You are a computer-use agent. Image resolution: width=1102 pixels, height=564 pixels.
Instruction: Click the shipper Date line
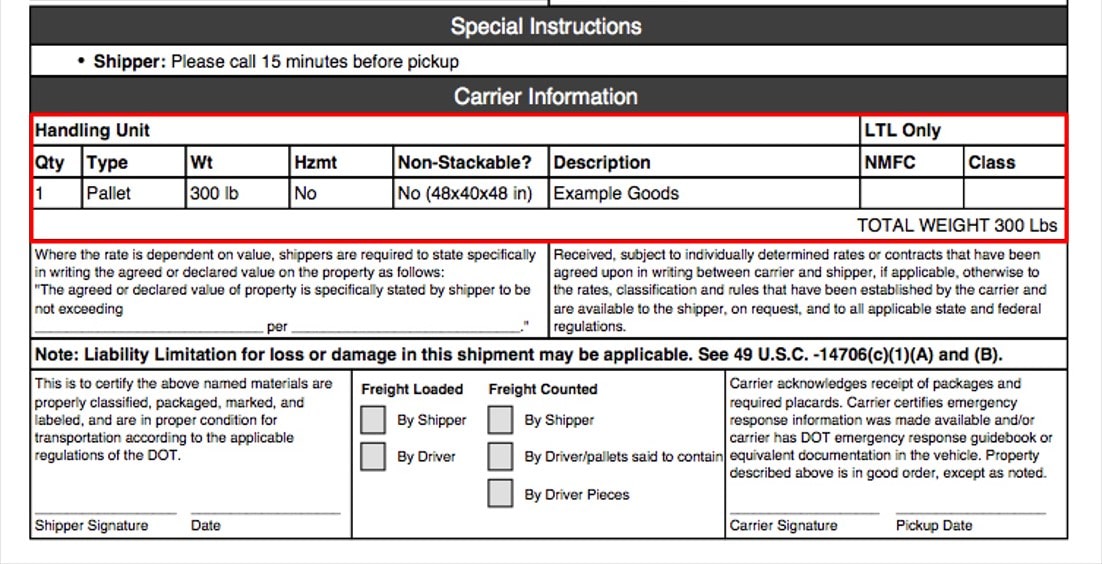(266, 513)
